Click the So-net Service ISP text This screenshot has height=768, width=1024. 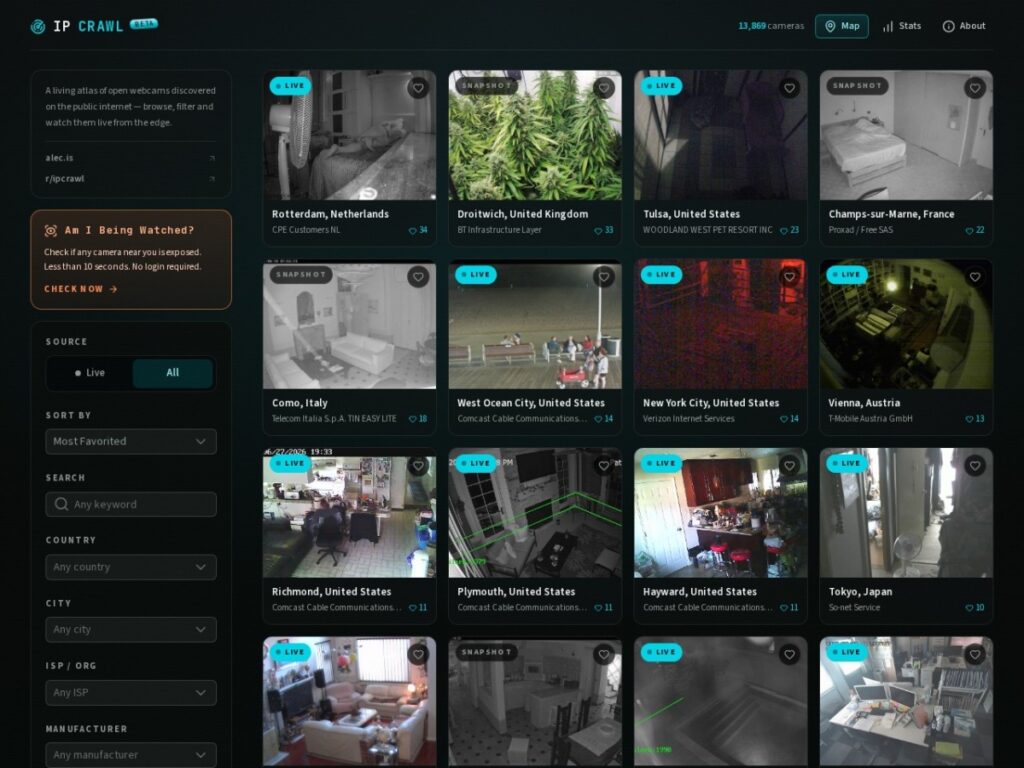(x=854, y=607)
